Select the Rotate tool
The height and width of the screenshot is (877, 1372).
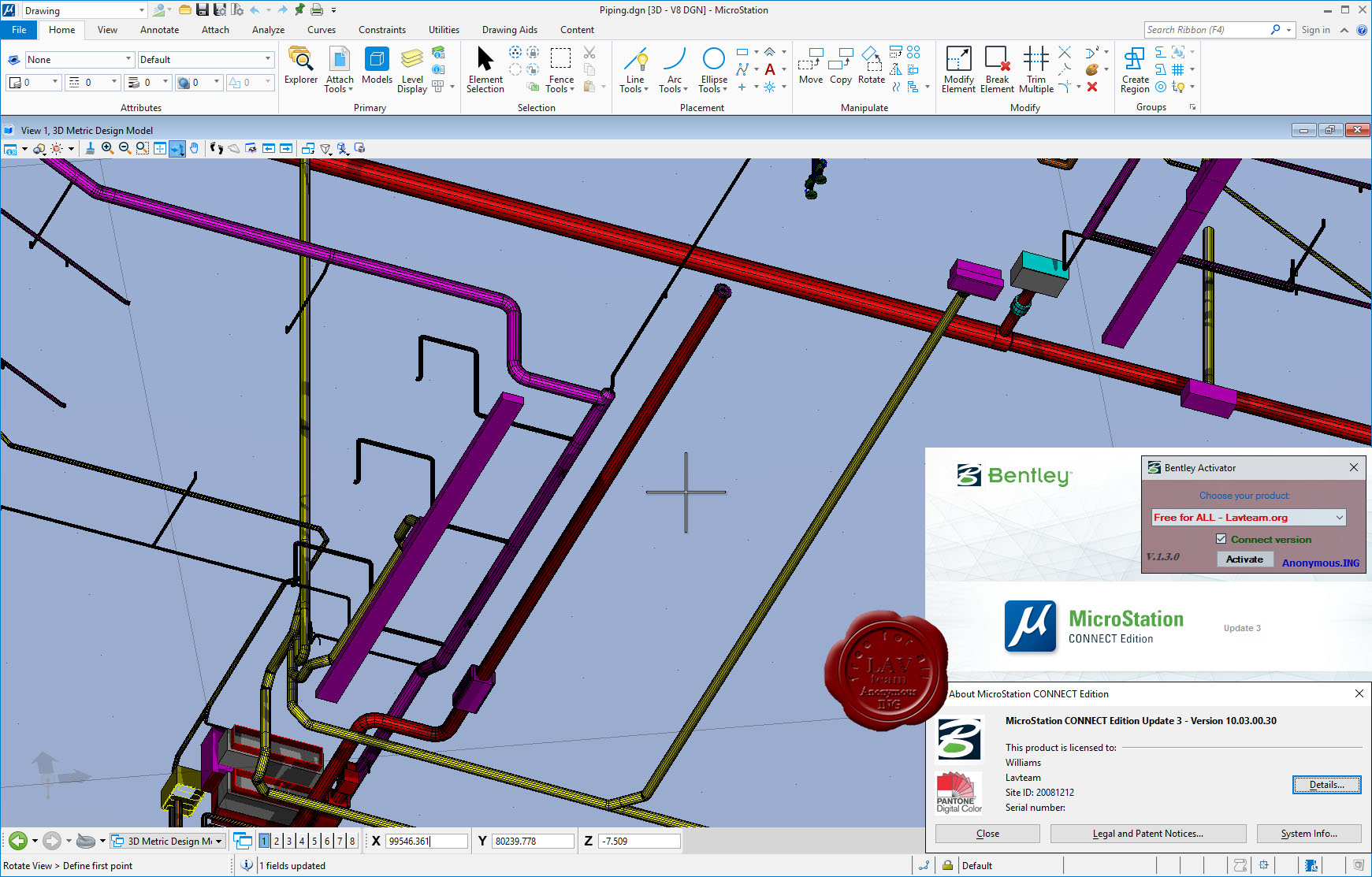[x=872, y=65]
